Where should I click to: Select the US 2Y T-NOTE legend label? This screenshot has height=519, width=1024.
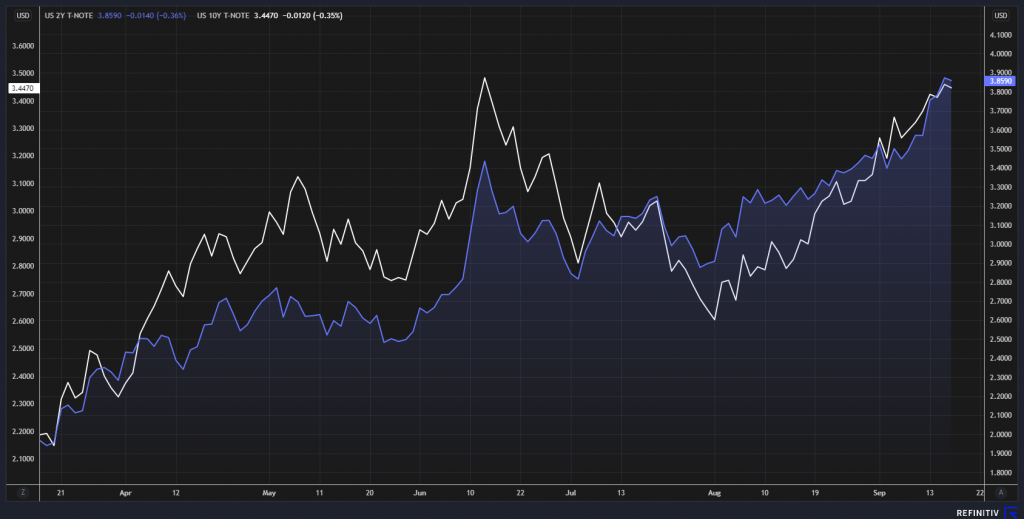(69, 16)
